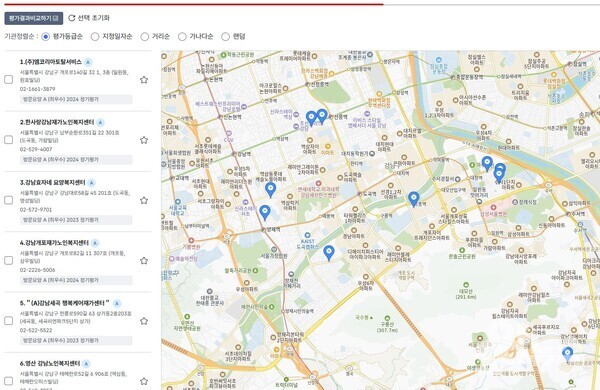Click 2023 정기평가 tag under 강남세곡 행복케어재가센터
The image size is (600, 390).
tap(76, 341)
